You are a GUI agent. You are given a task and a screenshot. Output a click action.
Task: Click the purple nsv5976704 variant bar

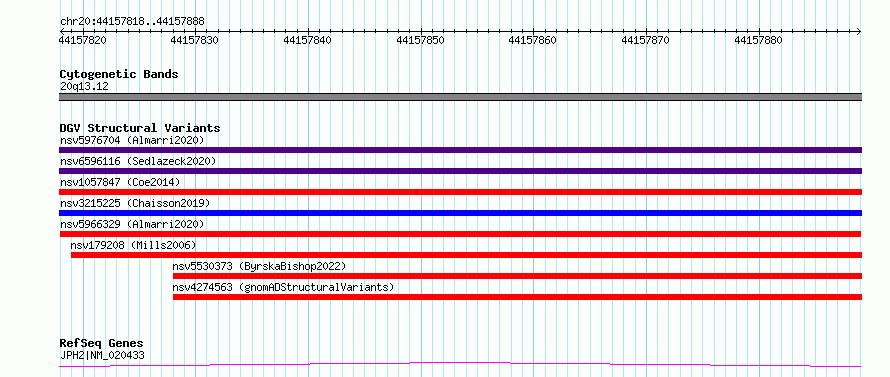click(x=460, y=150)
